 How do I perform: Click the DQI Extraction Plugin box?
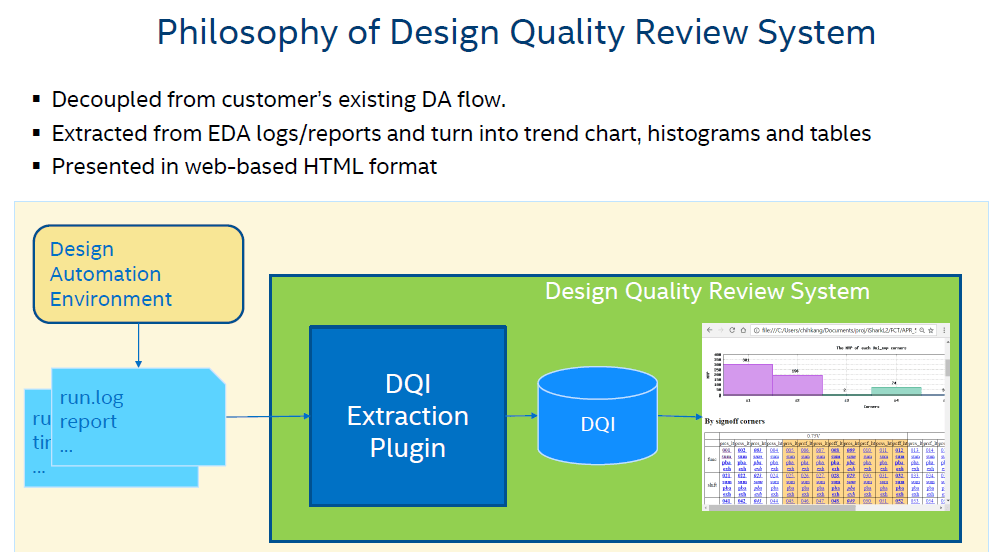pyautogui.click(x=408, y=415)
